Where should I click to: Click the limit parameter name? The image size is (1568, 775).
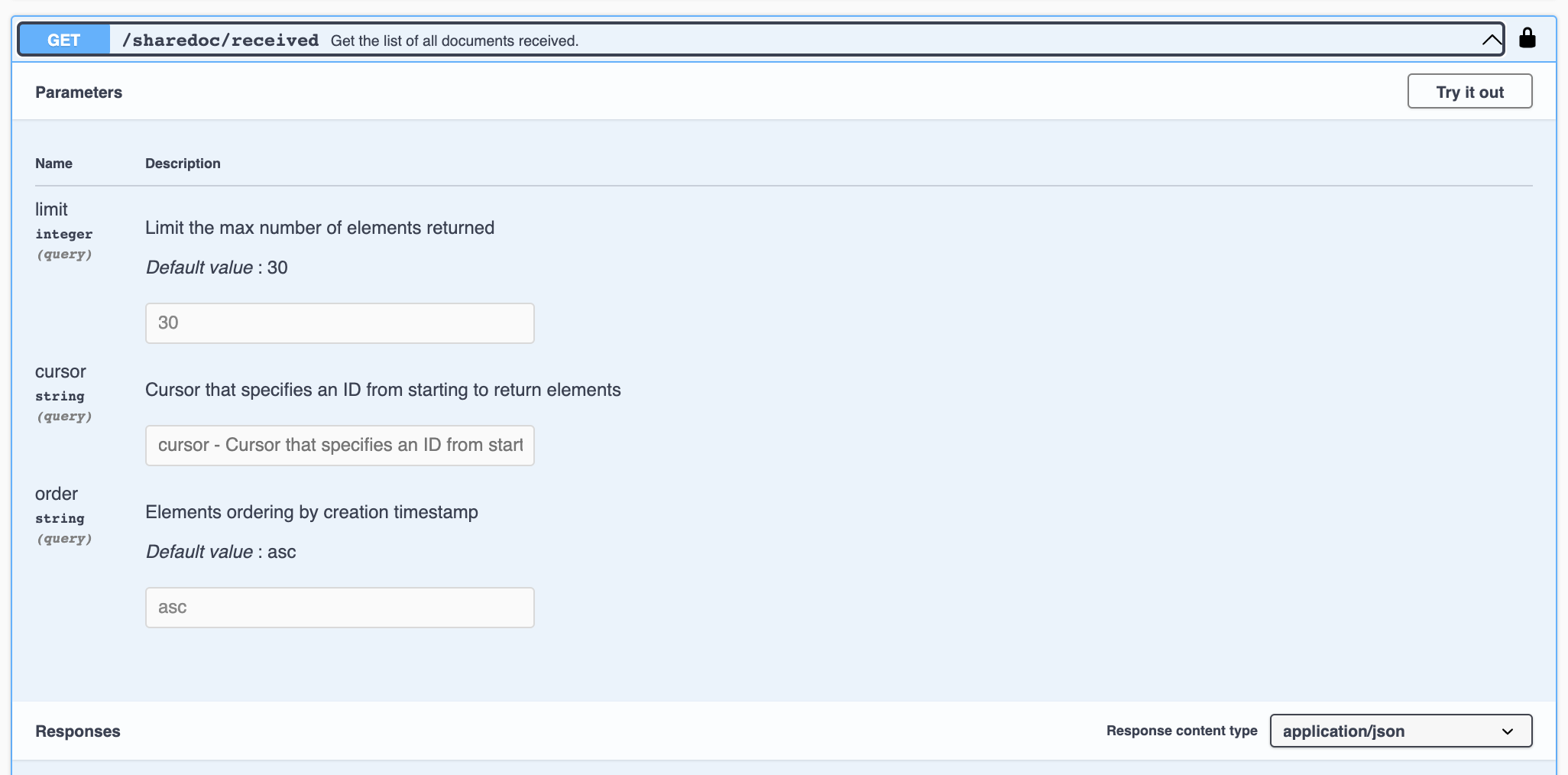coord(51,209)
